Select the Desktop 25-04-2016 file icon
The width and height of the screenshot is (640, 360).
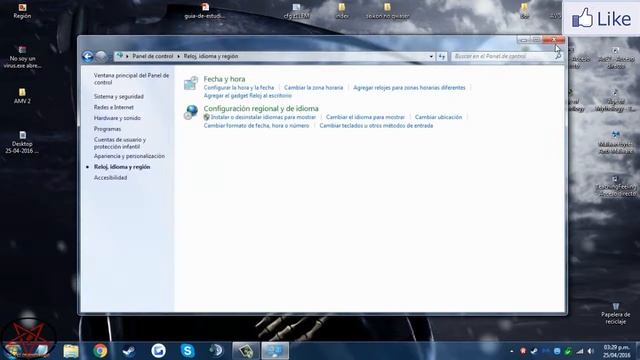(x=22, y=142)
